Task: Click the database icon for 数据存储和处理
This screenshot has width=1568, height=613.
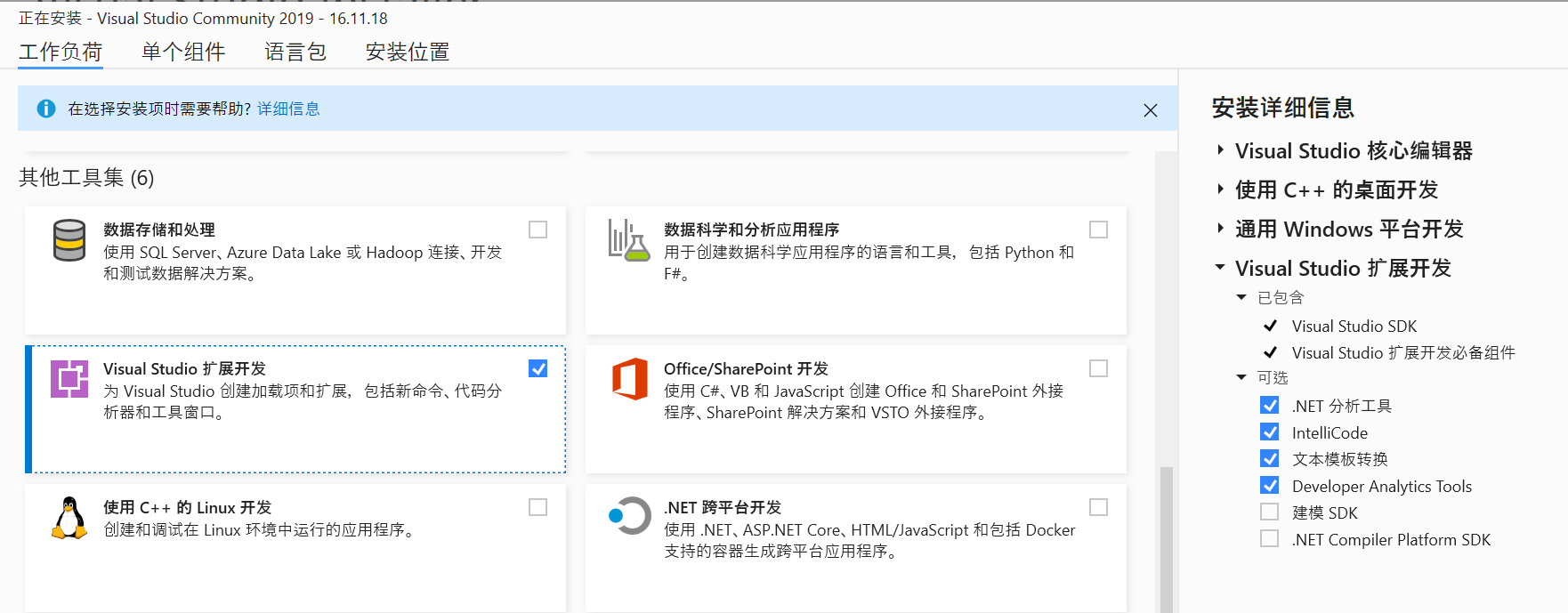Action: point(69,240)
